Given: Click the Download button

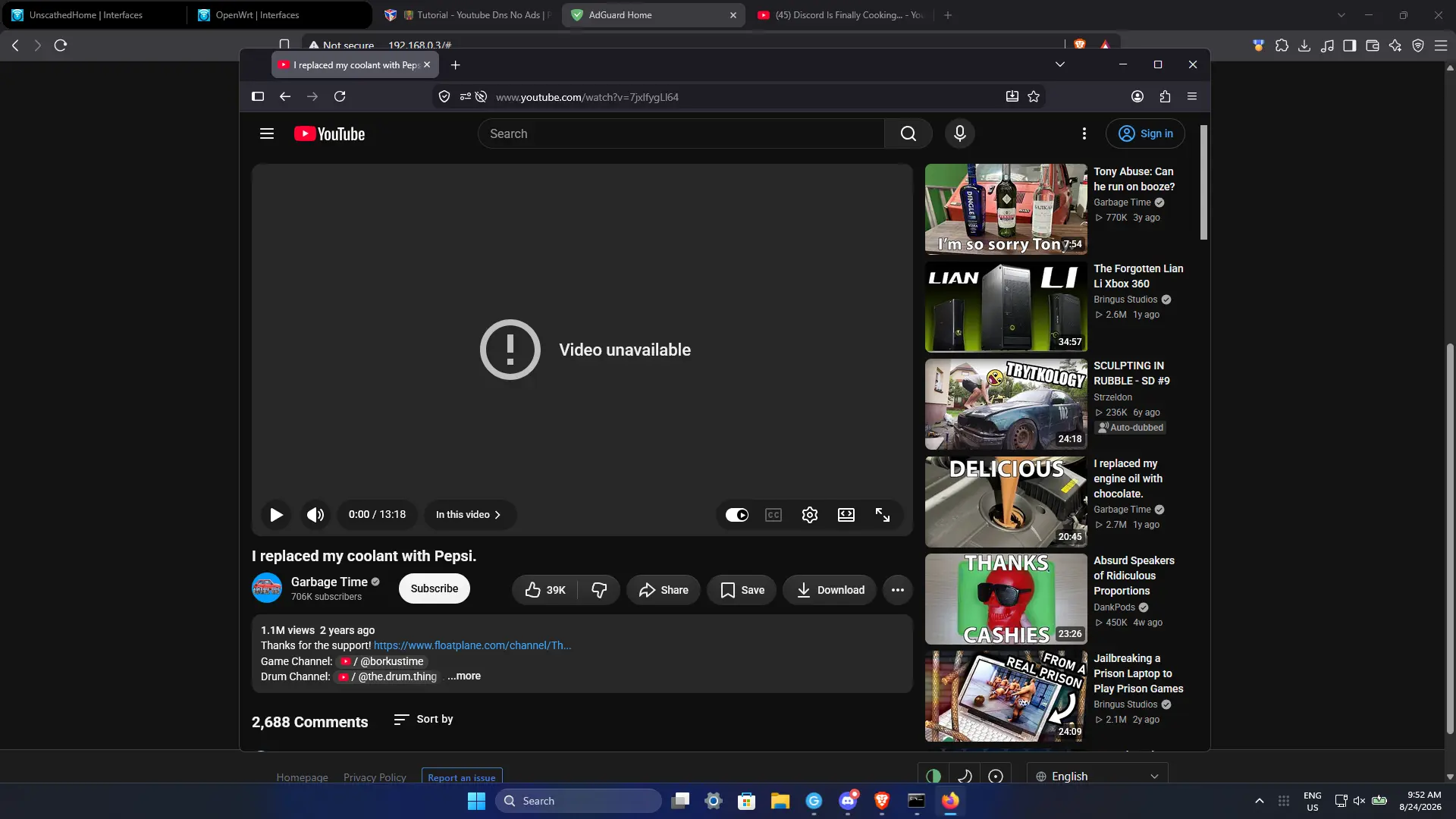Looking at the screenshot, I should (x=830, y=590).
